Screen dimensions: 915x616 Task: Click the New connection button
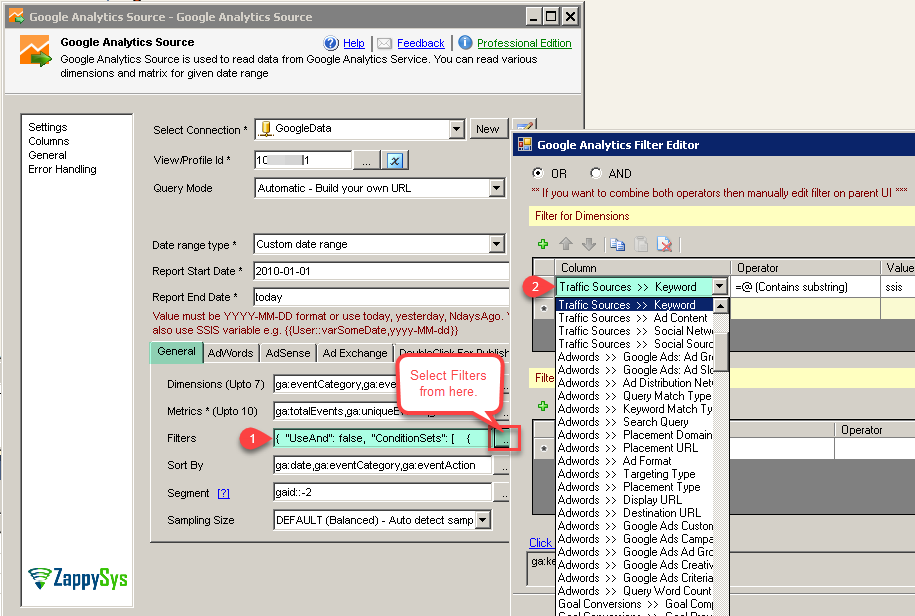click(487, 129)
